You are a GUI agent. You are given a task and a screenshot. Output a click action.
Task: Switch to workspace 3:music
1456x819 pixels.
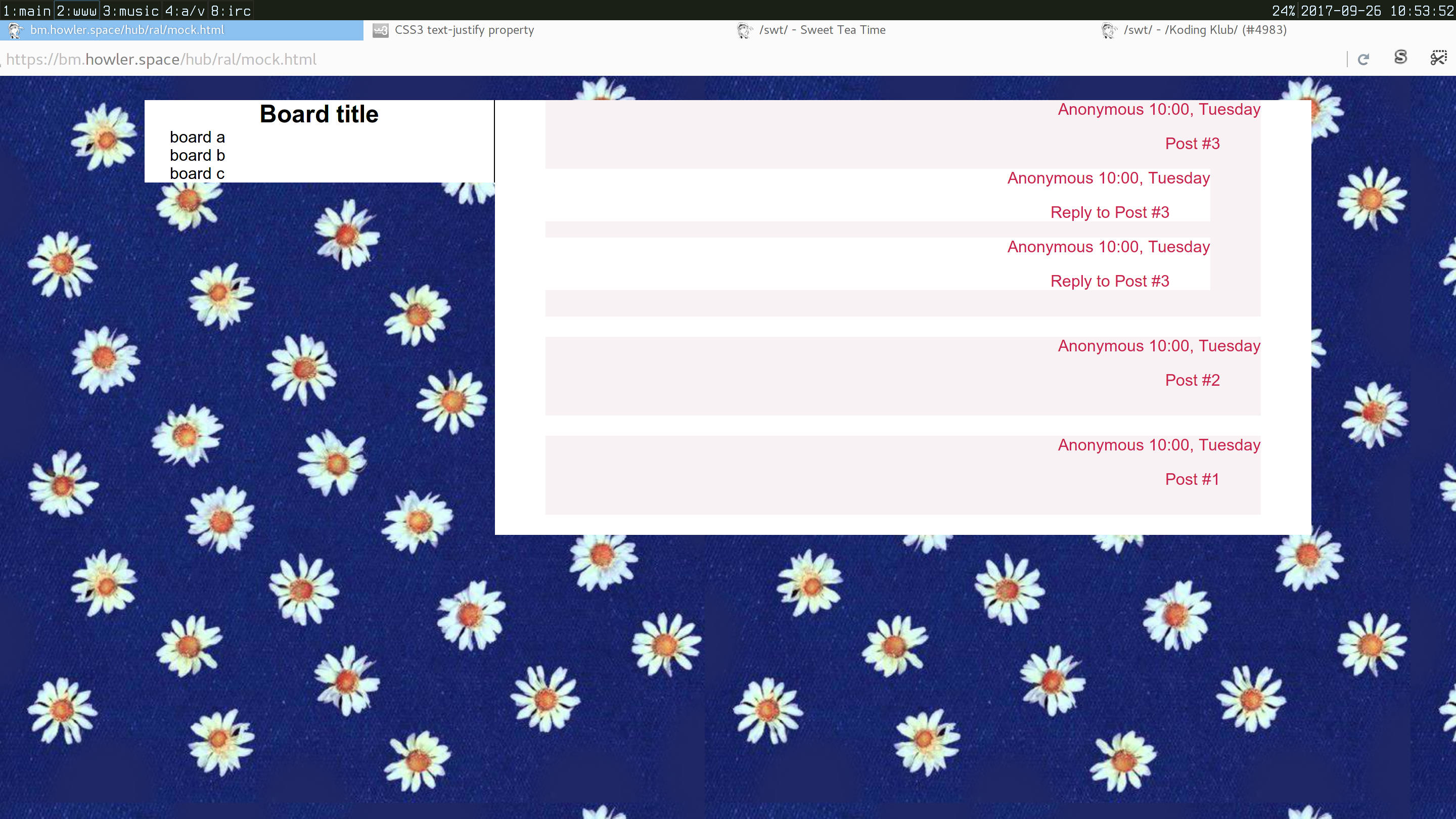(130, 11)
